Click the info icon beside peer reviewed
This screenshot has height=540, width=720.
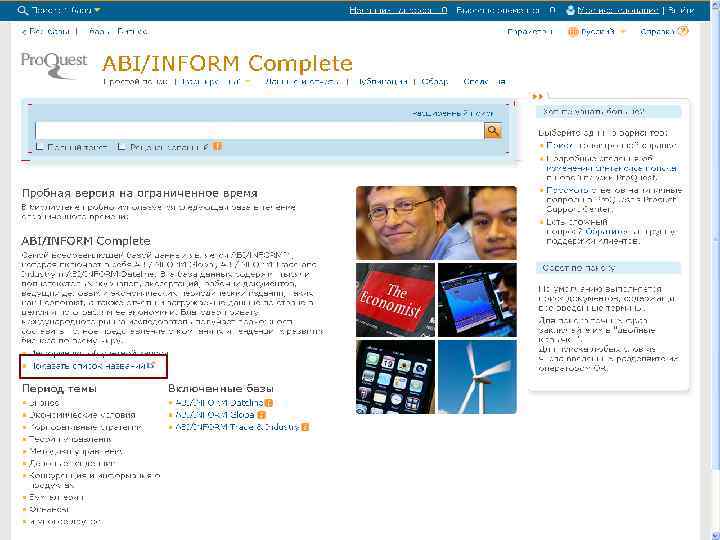[217, 146]
